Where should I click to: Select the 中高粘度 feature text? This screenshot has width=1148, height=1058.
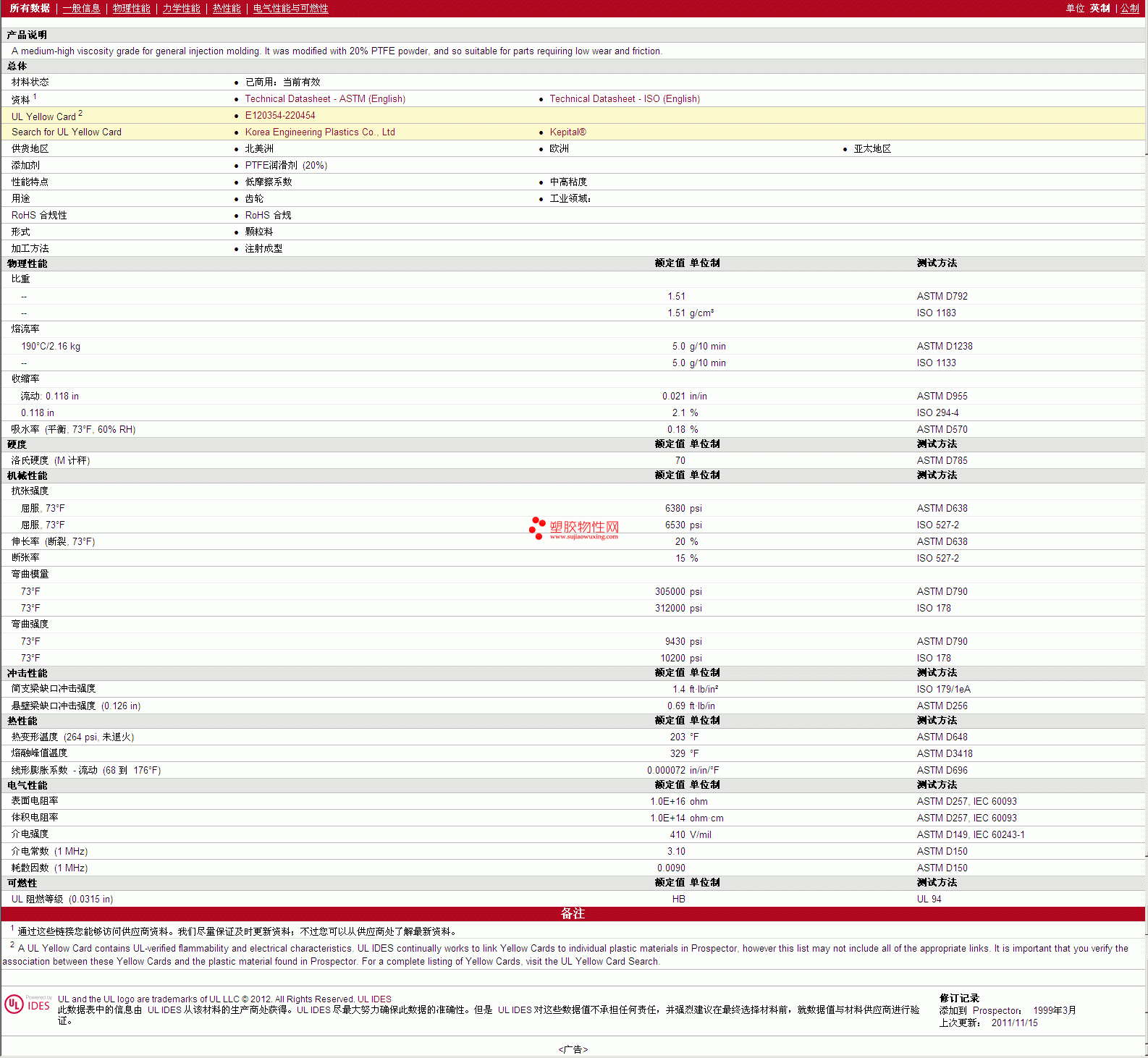pos(568,182)
